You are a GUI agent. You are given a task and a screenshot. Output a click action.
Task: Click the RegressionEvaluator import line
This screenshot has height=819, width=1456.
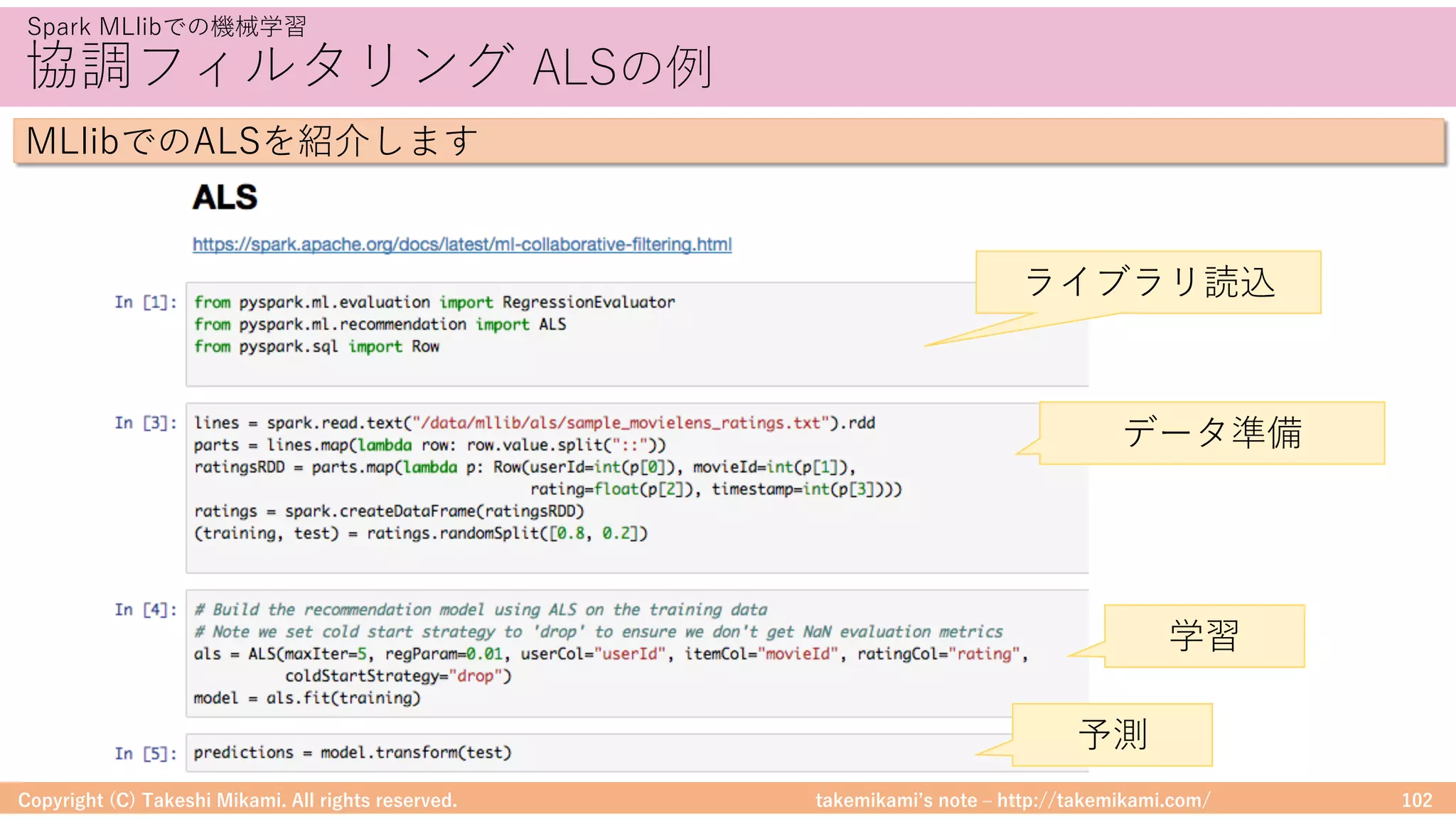[434, 302]
